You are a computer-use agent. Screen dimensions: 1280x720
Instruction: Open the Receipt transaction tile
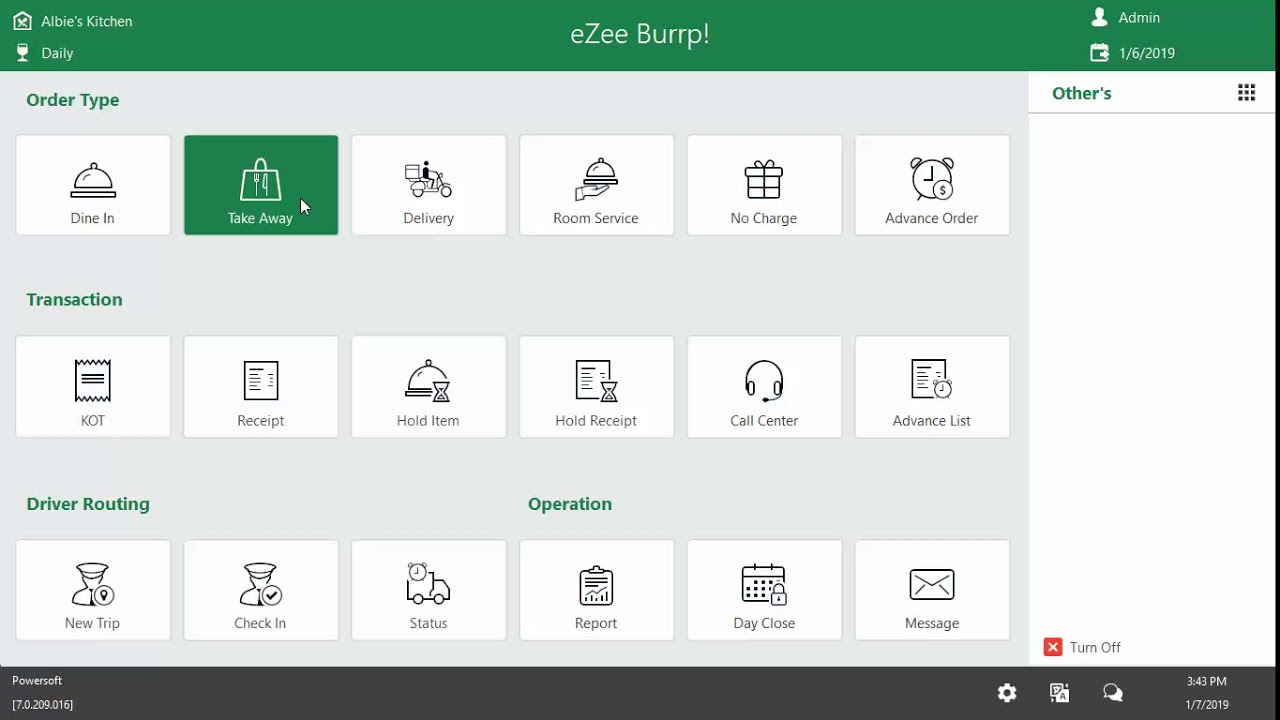tap(261, 387)
